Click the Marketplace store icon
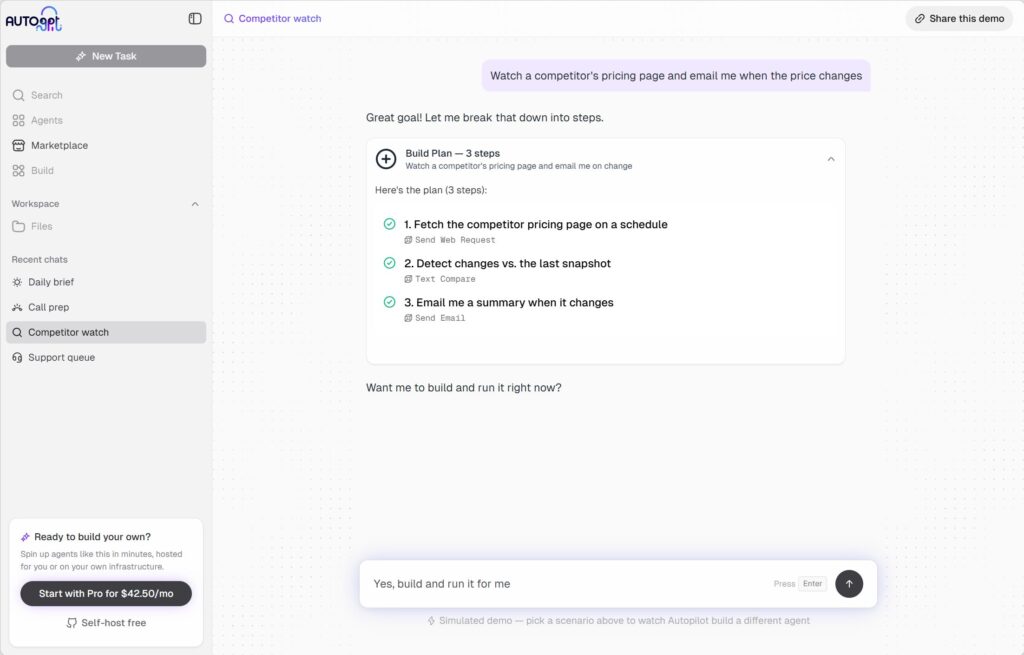The width and height of the screenshot is (1024, 655). pyautogui.click(x=18, y=146)
